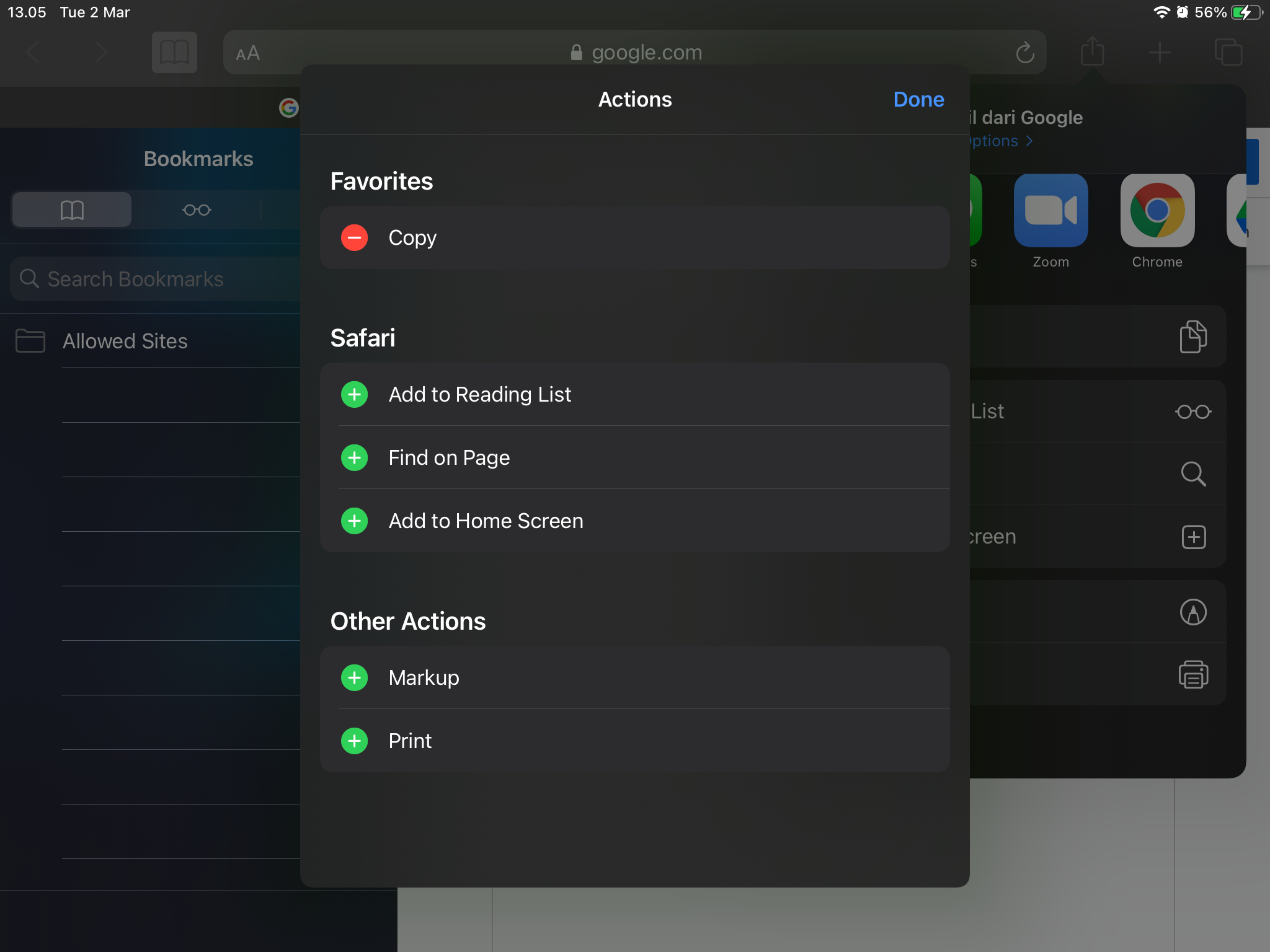Select the Print icon in share sheet
The image size is (1270, 952).
(1194, 675)
